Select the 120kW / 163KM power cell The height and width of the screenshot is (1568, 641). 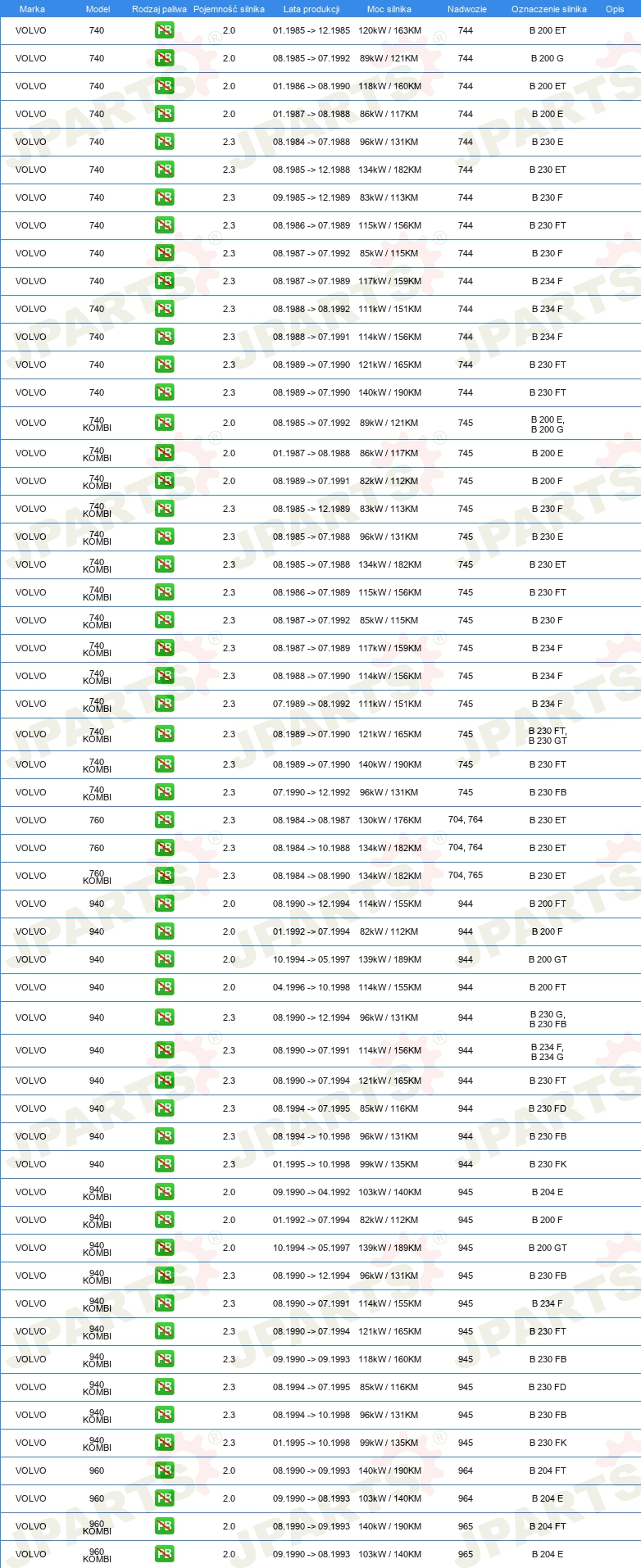pyautogui.click(x=389, y=30)
